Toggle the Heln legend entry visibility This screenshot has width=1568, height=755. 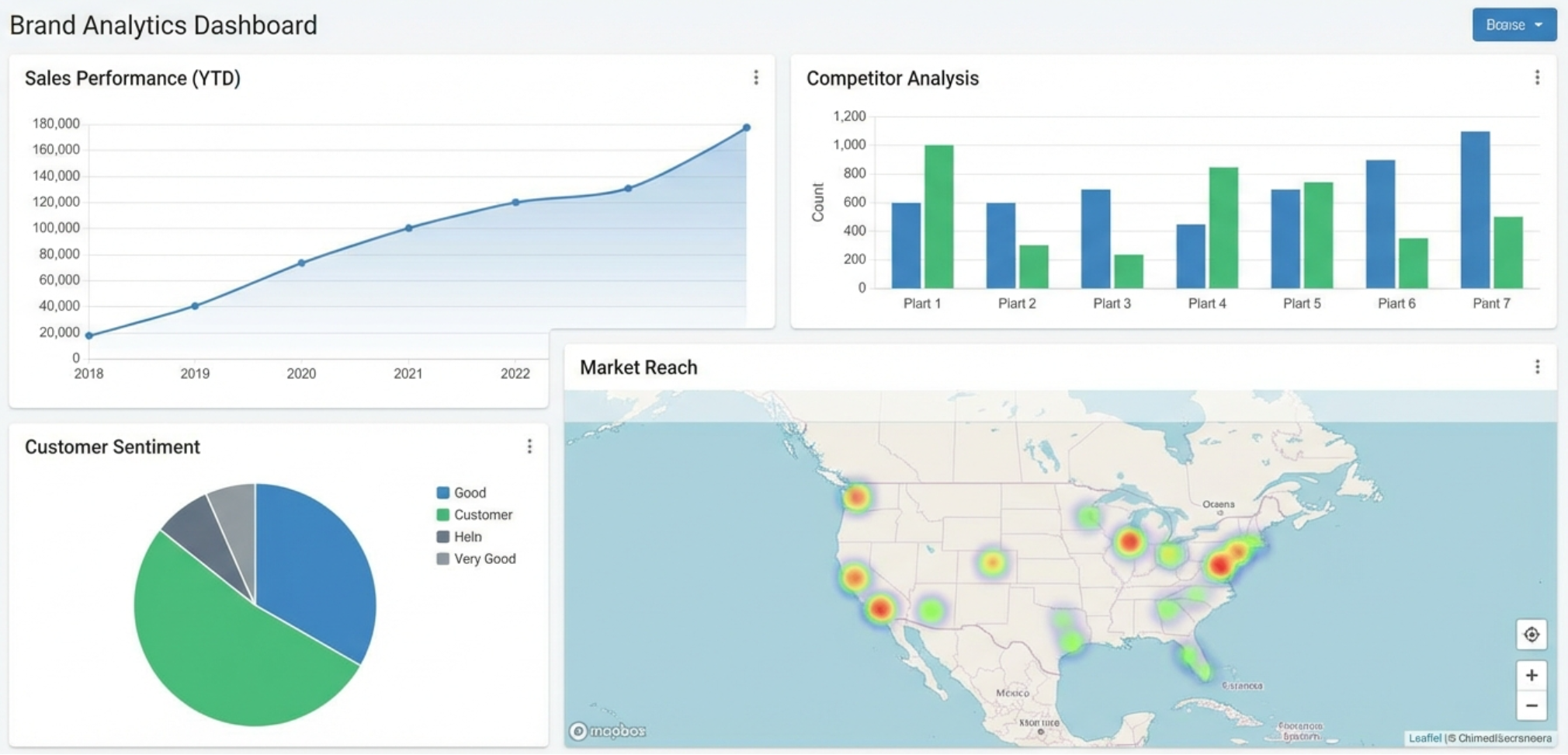coord(459,536)
